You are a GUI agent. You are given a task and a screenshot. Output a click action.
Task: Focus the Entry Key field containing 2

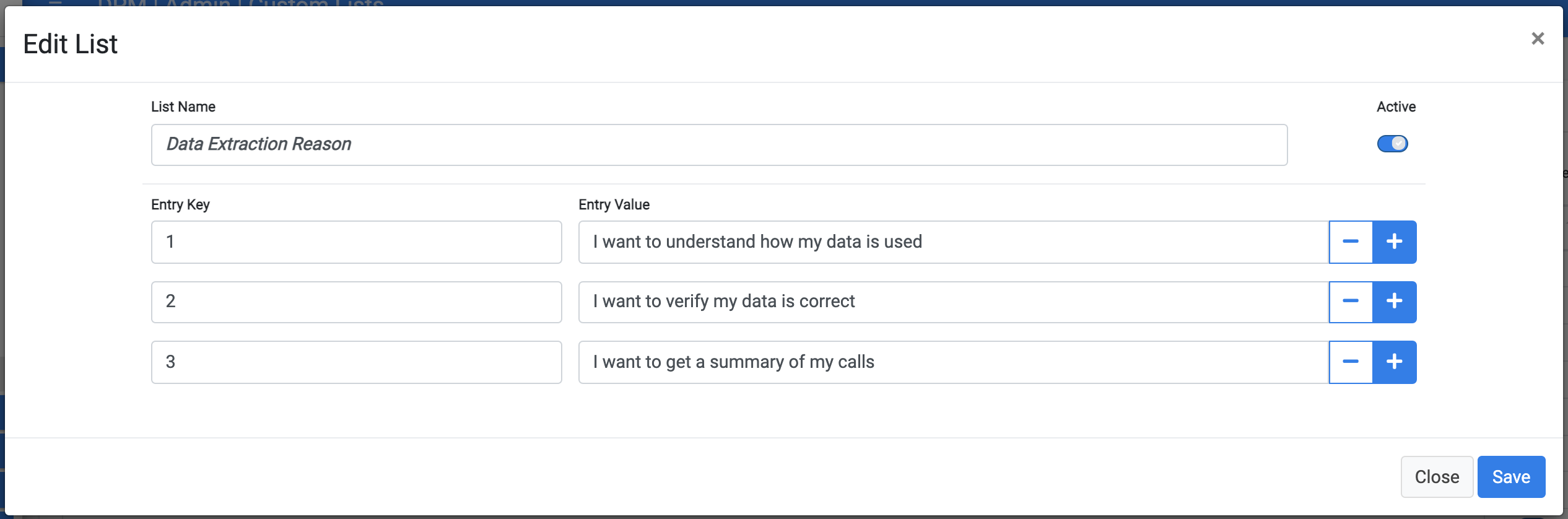(357, 302)
